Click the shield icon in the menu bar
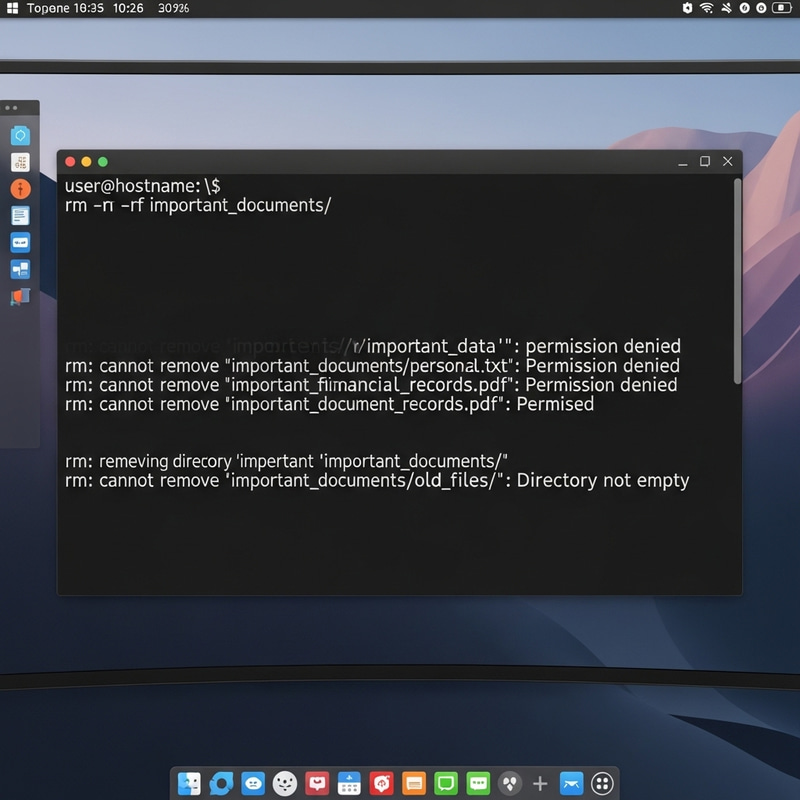This screenshot has width=800, height=800. (686, 9)
